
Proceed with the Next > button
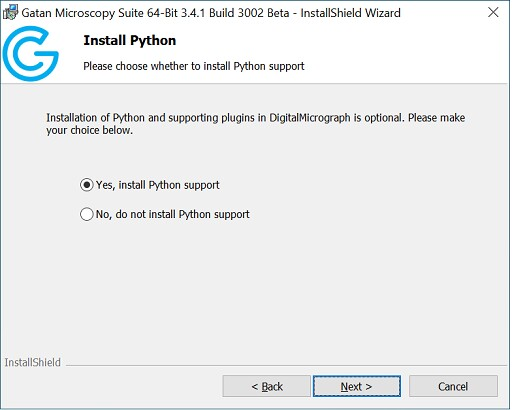[x=357, y=386]
